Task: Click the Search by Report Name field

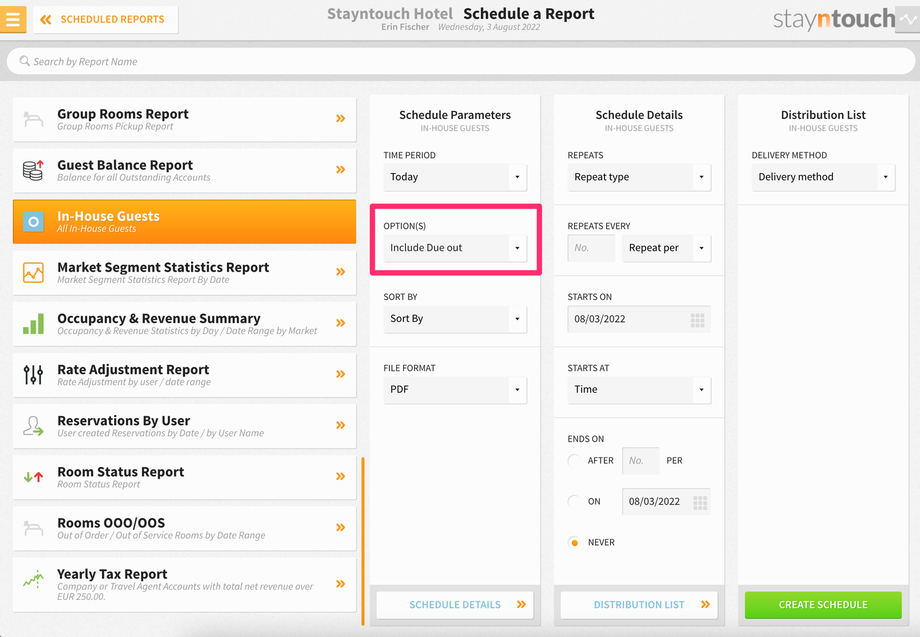Action: (x=461, y=61)
